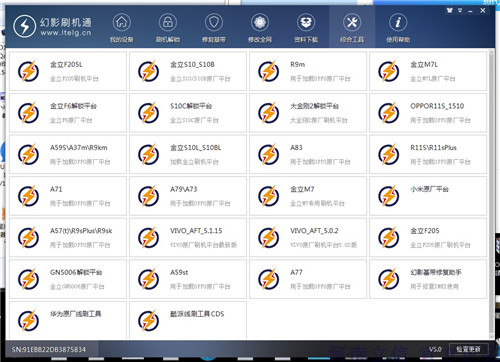Screen dimensions: 500x362
Task: Click the skin (shirt) icon in title bar
Action: click(x=450, y=10)
